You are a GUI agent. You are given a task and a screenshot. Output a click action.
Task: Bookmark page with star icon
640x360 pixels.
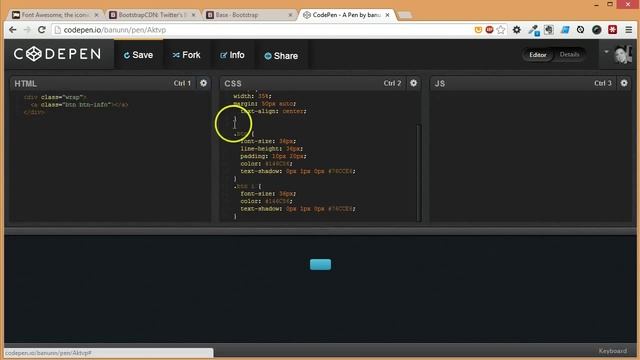point(501,30)
